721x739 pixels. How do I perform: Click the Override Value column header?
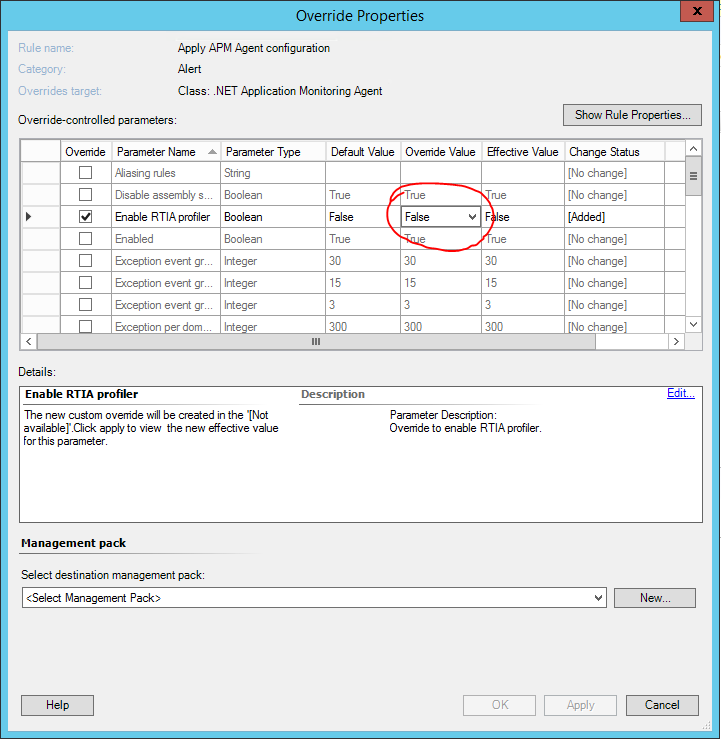tap(441, 152)
